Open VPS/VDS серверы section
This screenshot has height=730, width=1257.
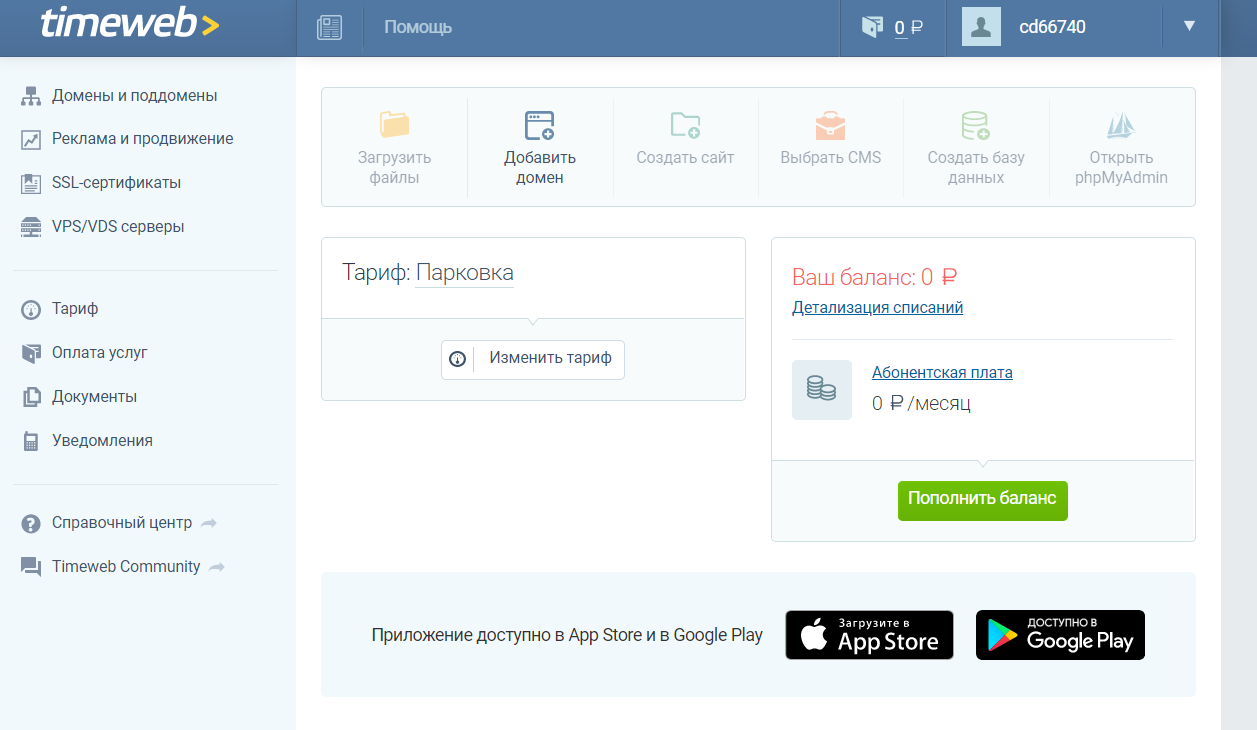118,227
